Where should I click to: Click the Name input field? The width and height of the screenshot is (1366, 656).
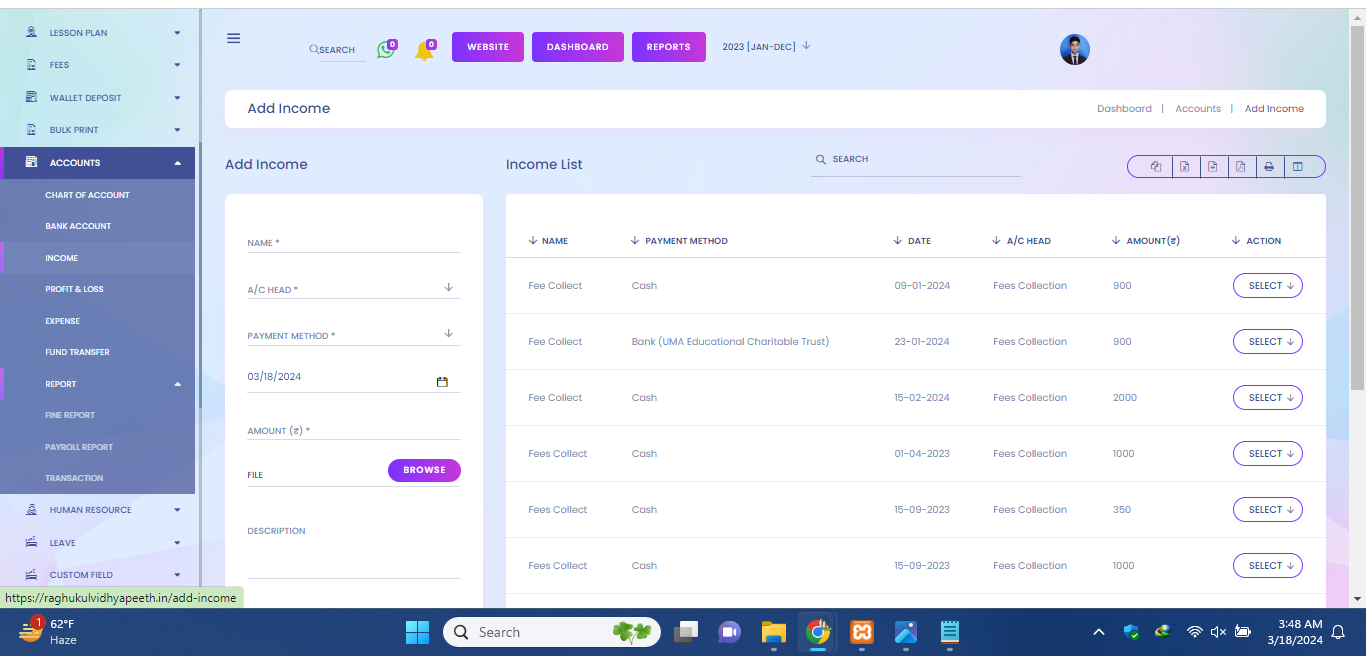pyautogui.click(x=353, y=243)
